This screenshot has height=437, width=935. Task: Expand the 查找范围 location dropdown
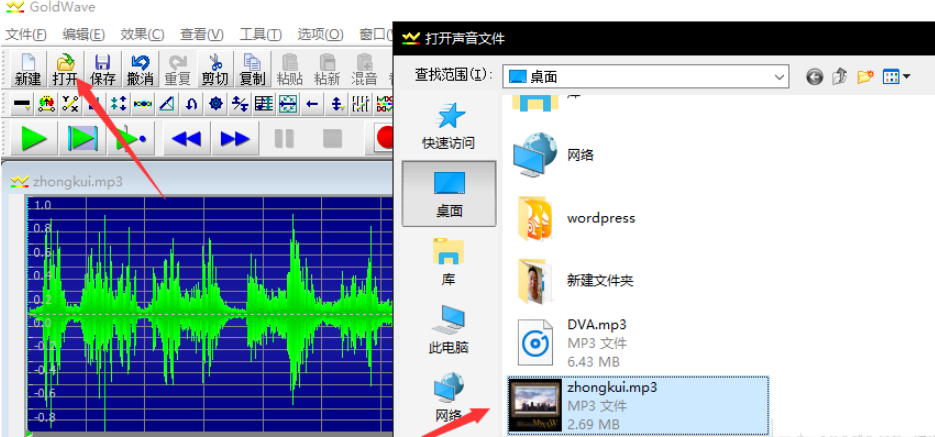pyautogui.click(x=779, y=77)
